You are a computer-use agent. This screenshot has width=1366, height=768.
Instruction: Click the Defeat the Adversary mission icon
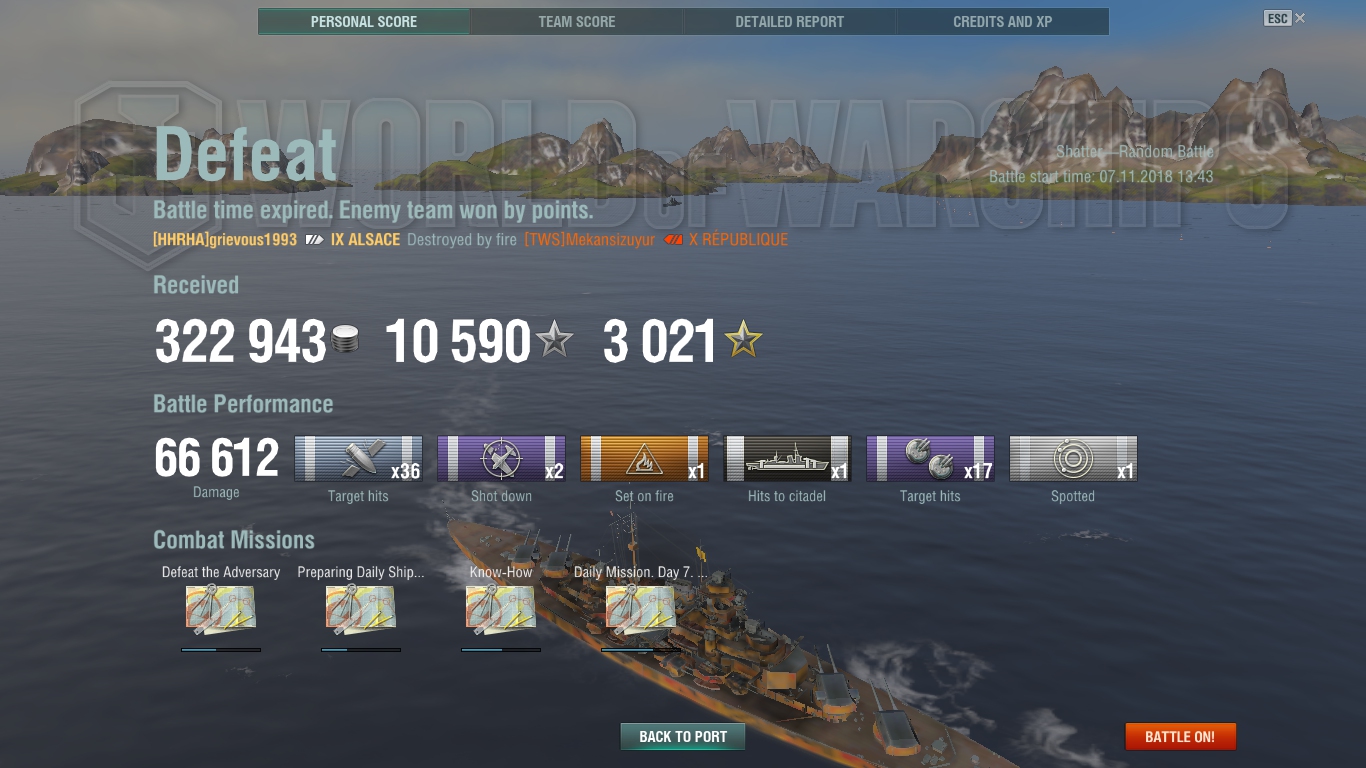coord(221,610)
